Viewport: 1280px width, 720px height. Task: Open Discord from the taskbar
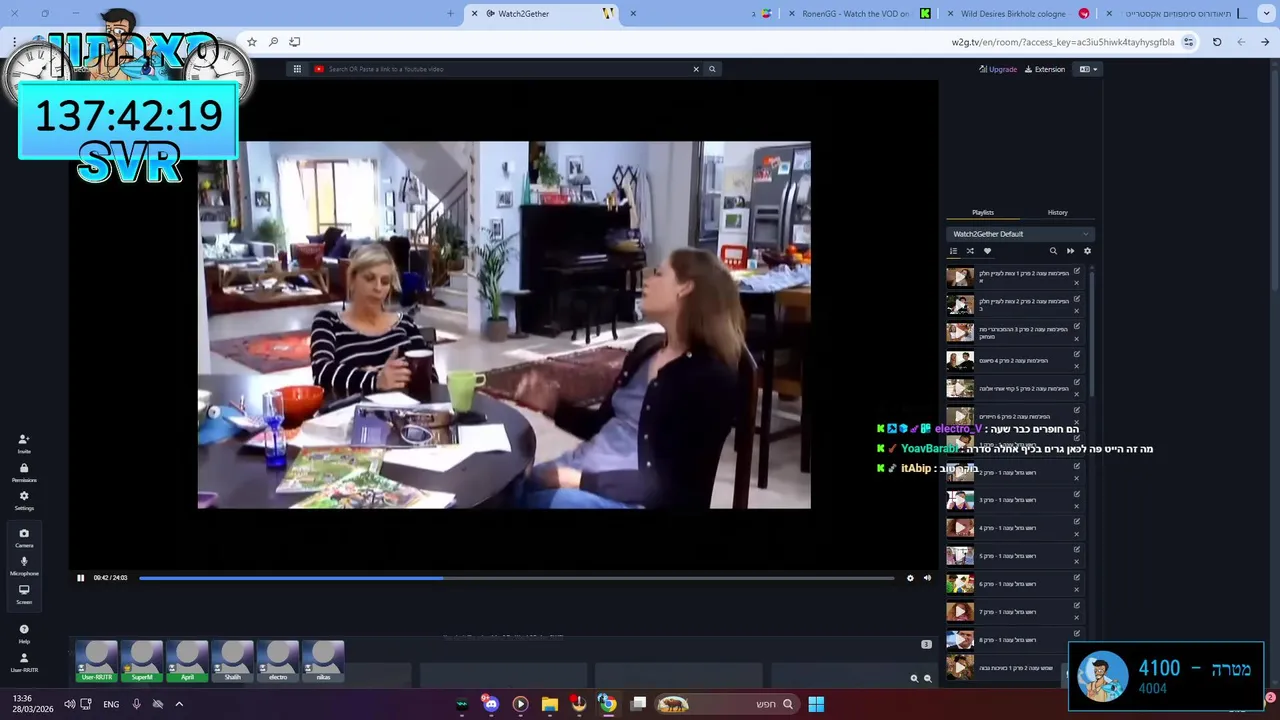pos(490,704)
